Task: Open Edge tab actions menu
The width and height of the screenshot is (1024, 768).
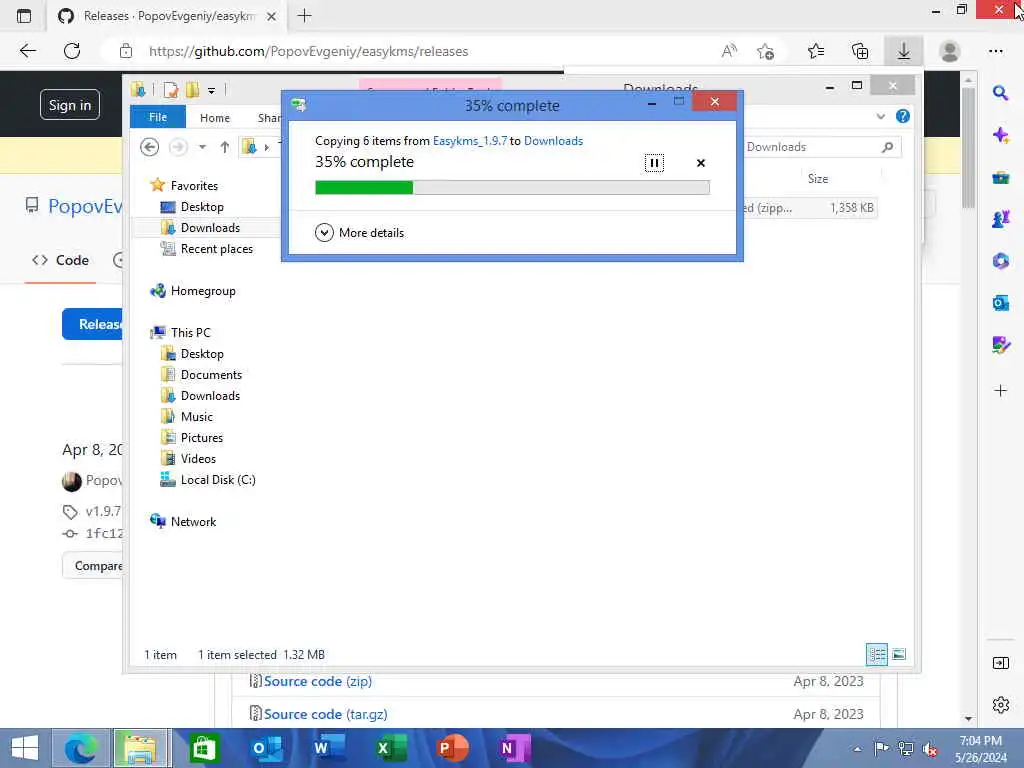Action: pos(24,16)
